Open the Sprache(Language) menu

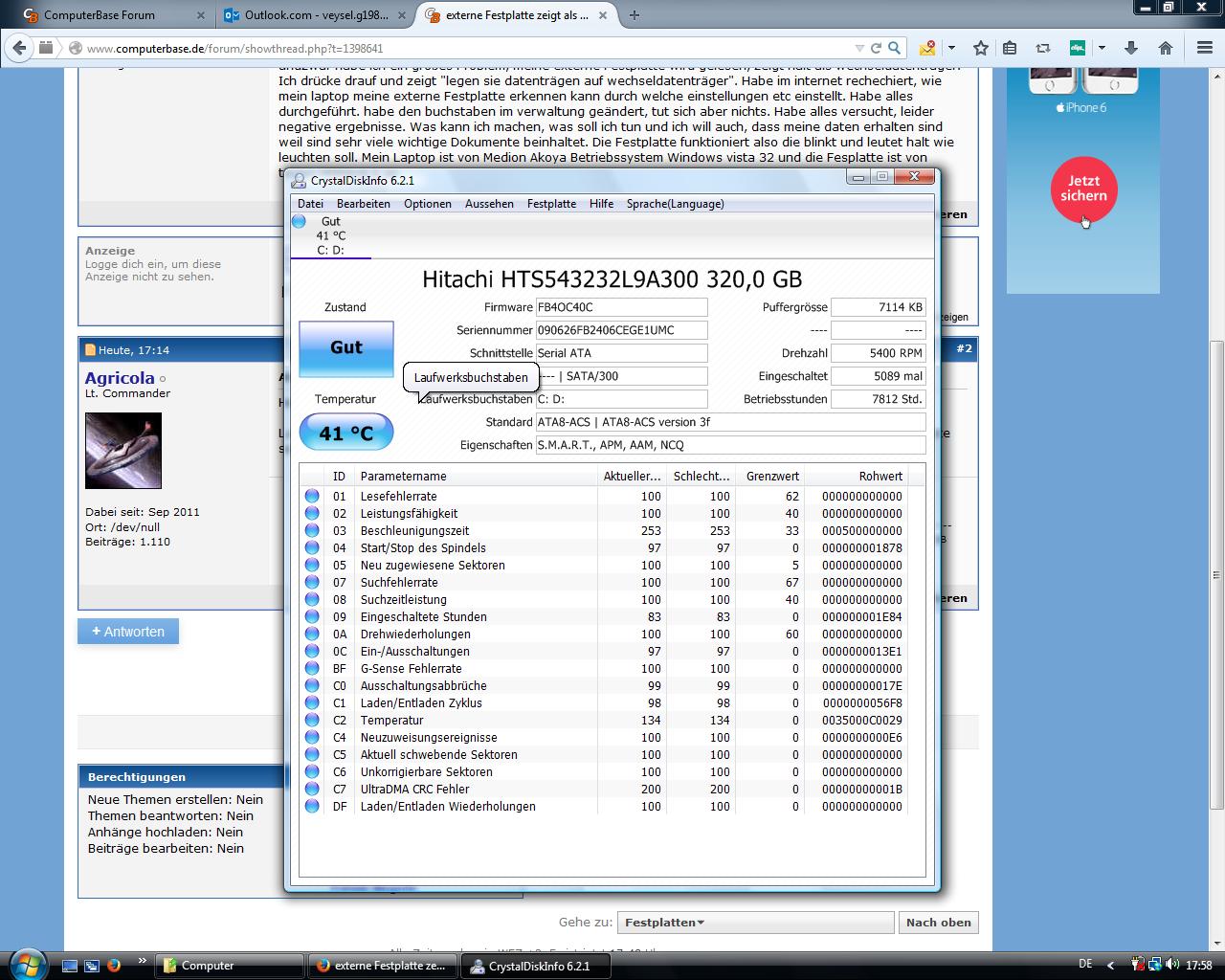pos(675,204)
